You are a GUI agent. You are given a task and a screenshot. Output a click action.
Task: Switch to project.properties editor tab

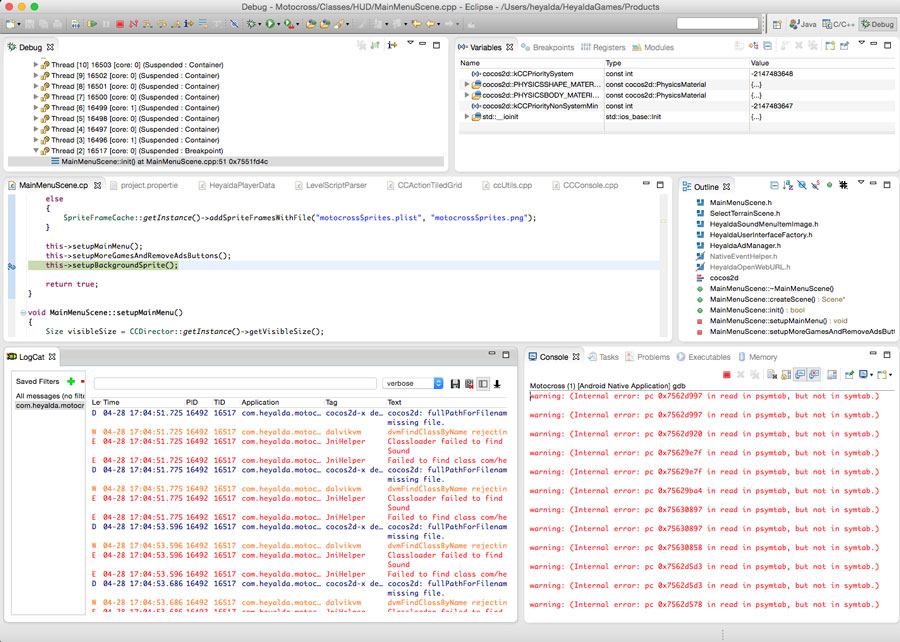pos(144,185)
